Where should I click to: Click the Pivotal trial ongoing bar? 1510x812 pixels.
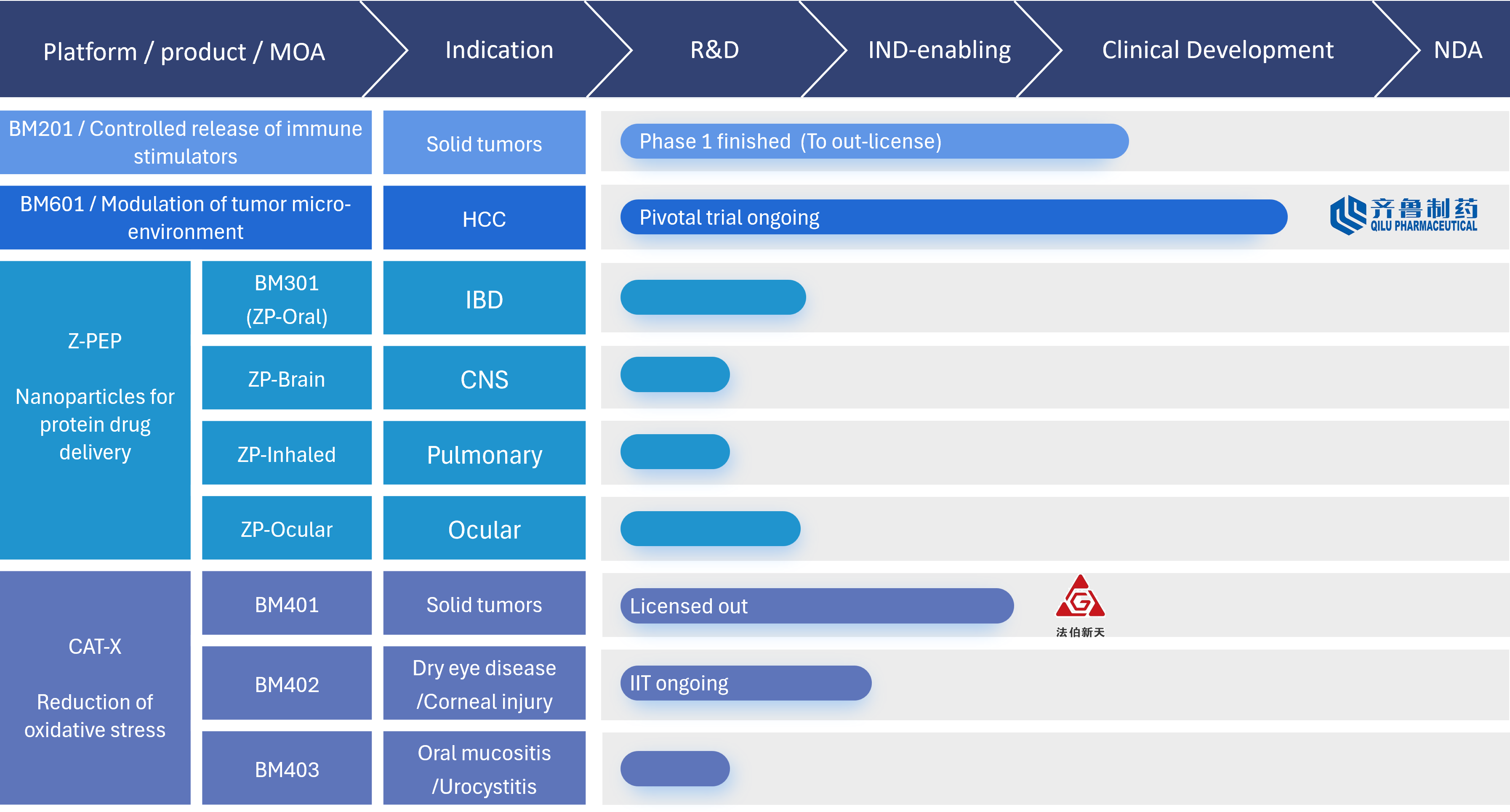click(953, 217)
